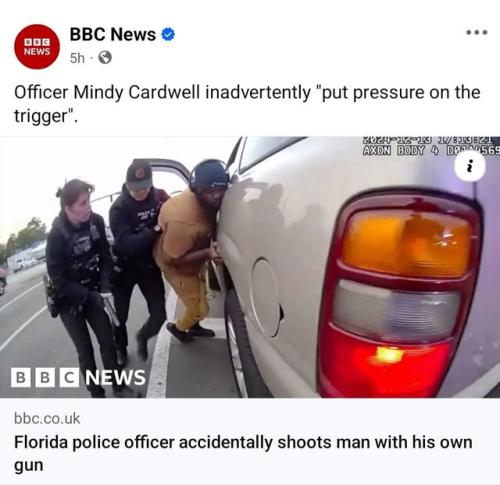Click the word "trigger" in the post caption

(x=41, y=116)
